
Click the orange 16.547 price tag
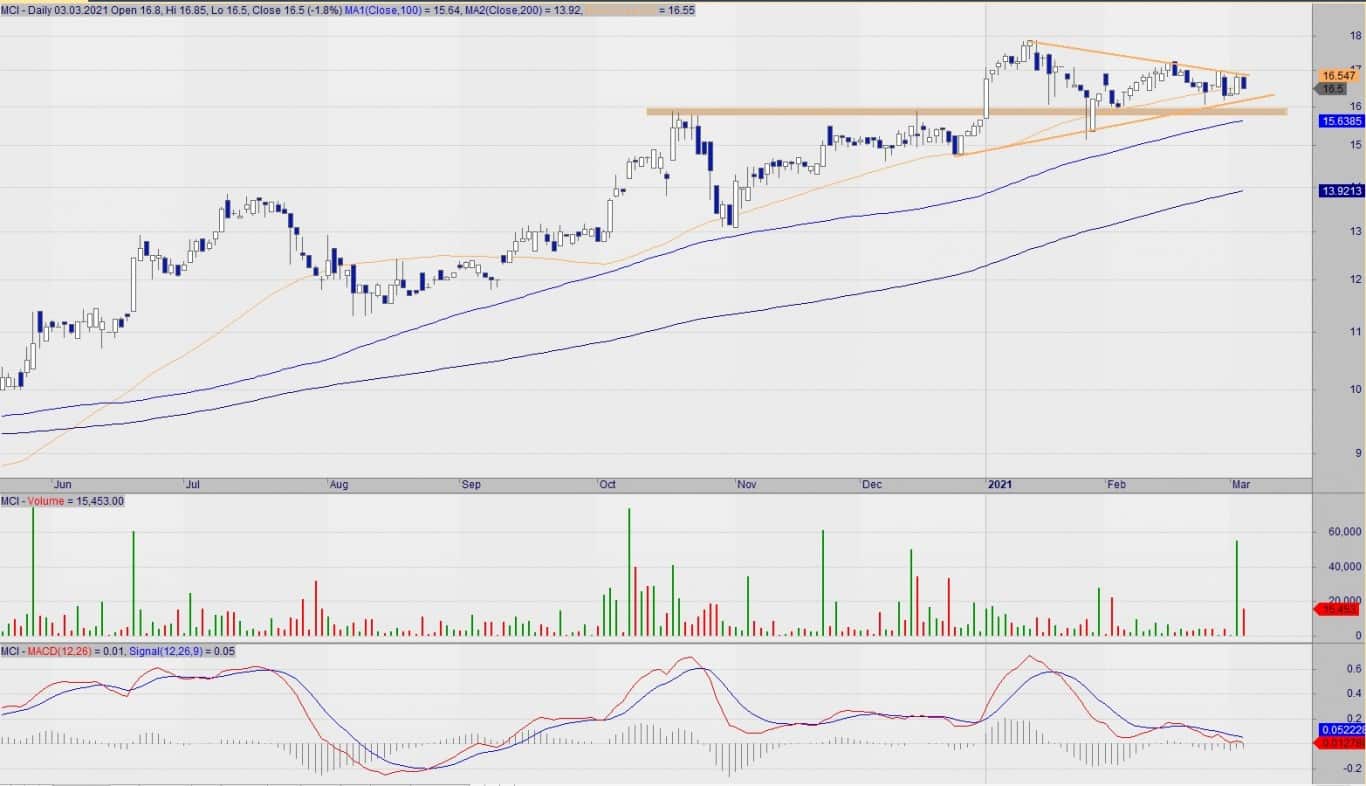(1337, 76)
